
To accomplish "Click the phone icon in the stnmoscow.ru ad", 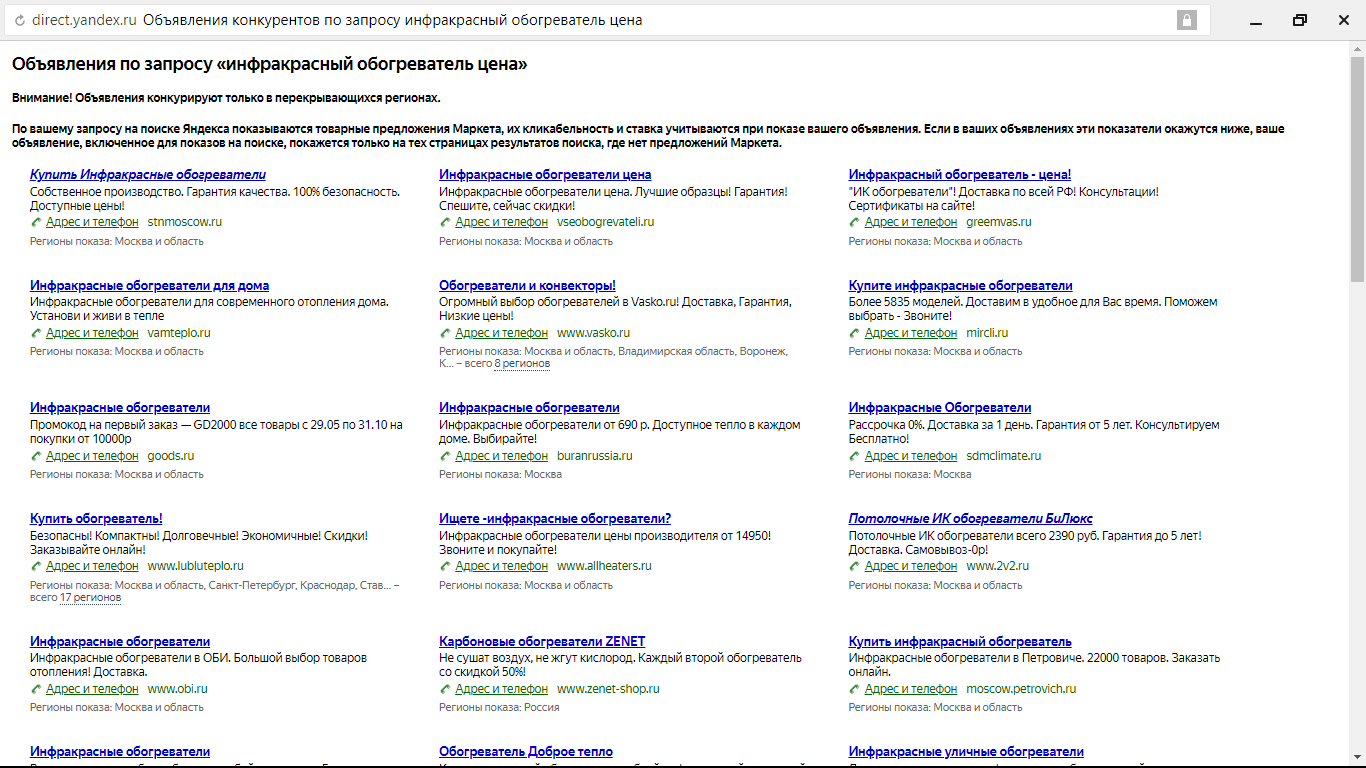I will click(x=36, y=222).
